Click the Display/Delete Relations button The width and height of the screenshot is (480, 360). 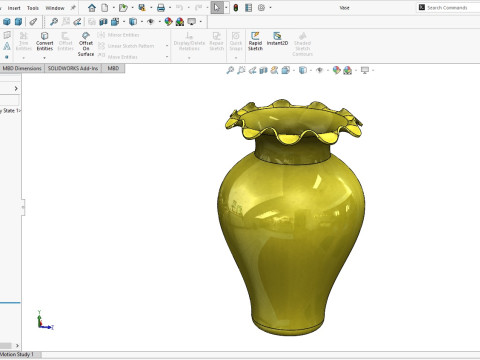pos(189,41)
